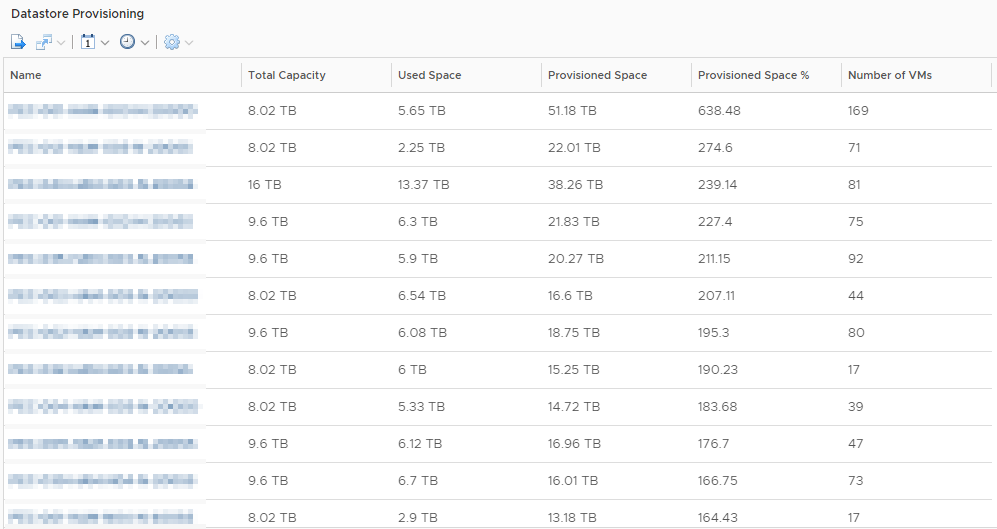This screenshot has width=997, height=529.
Task: Click the 13.37 TB used space cell
Action: pos(423,185)
